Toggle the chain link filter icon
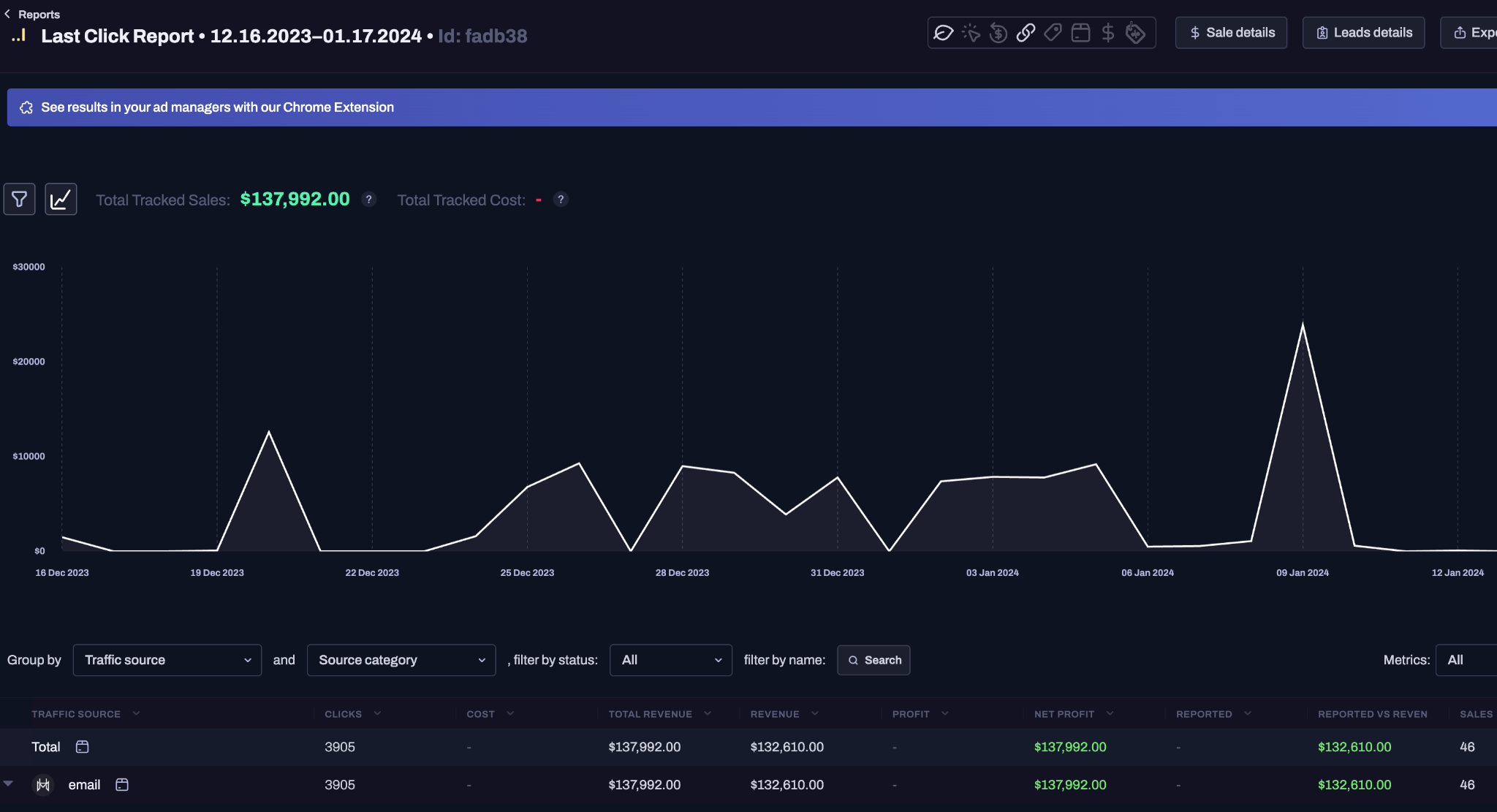1497x812 pixels. pyautogui.click(x=1026, y=32)
